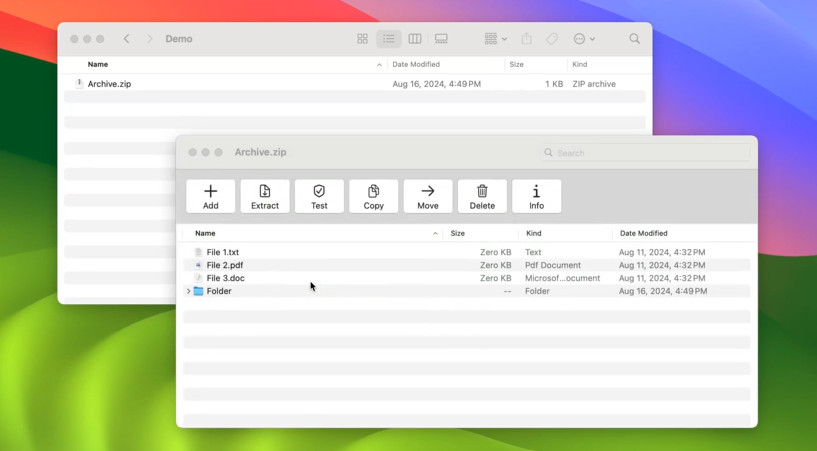
Task: Click the Microsof...ocument kind cell
Action: [x=562, y=278]
